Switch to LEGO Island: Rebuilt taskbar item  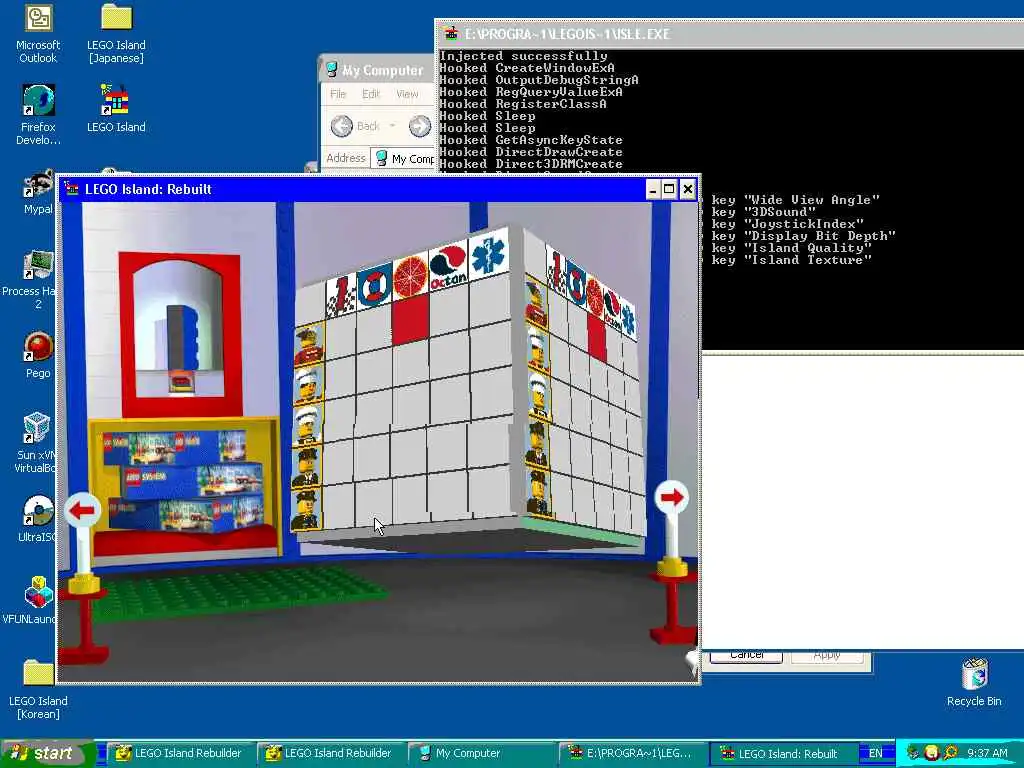[782, 753]
